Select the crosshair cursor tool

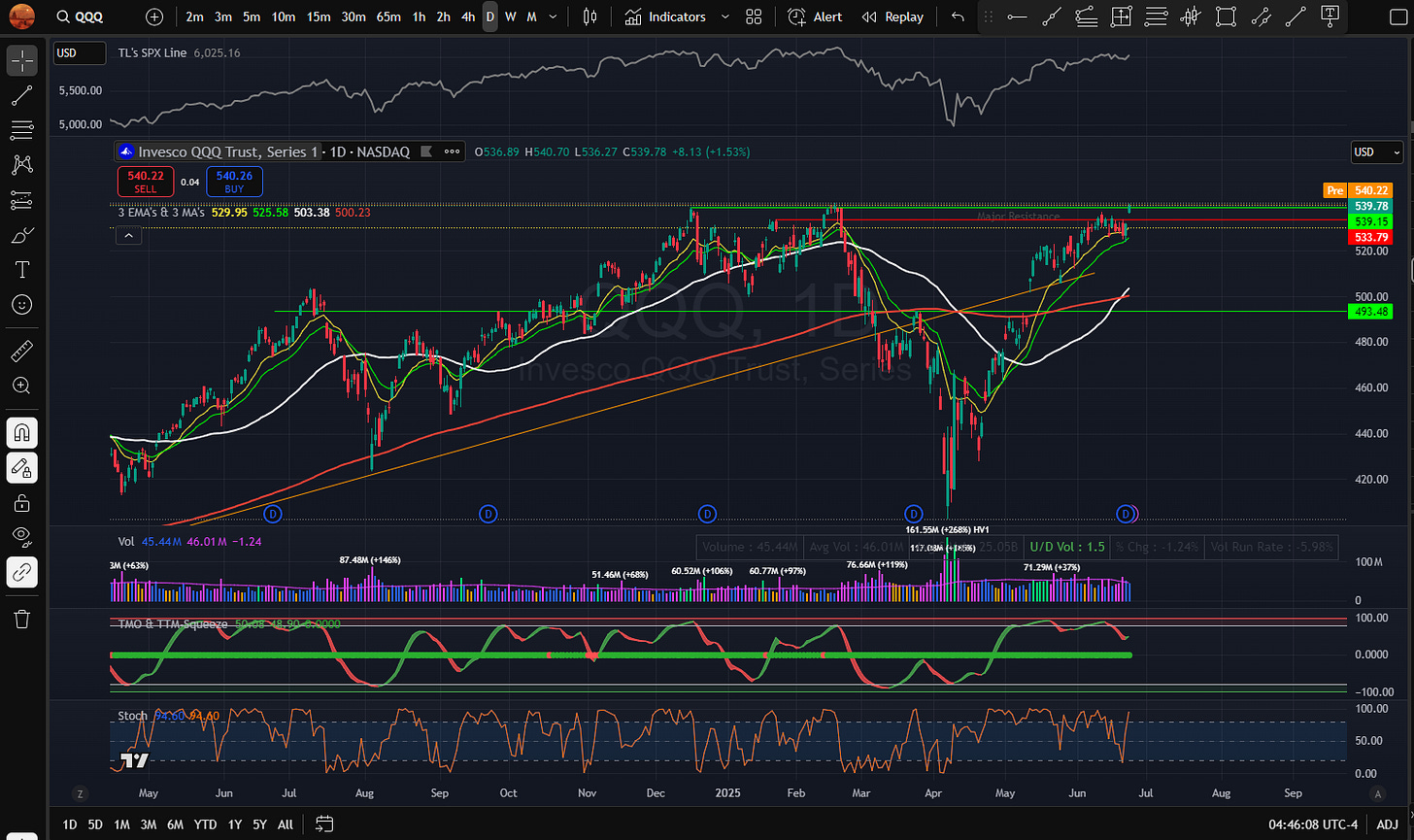[x=21, y=61]
